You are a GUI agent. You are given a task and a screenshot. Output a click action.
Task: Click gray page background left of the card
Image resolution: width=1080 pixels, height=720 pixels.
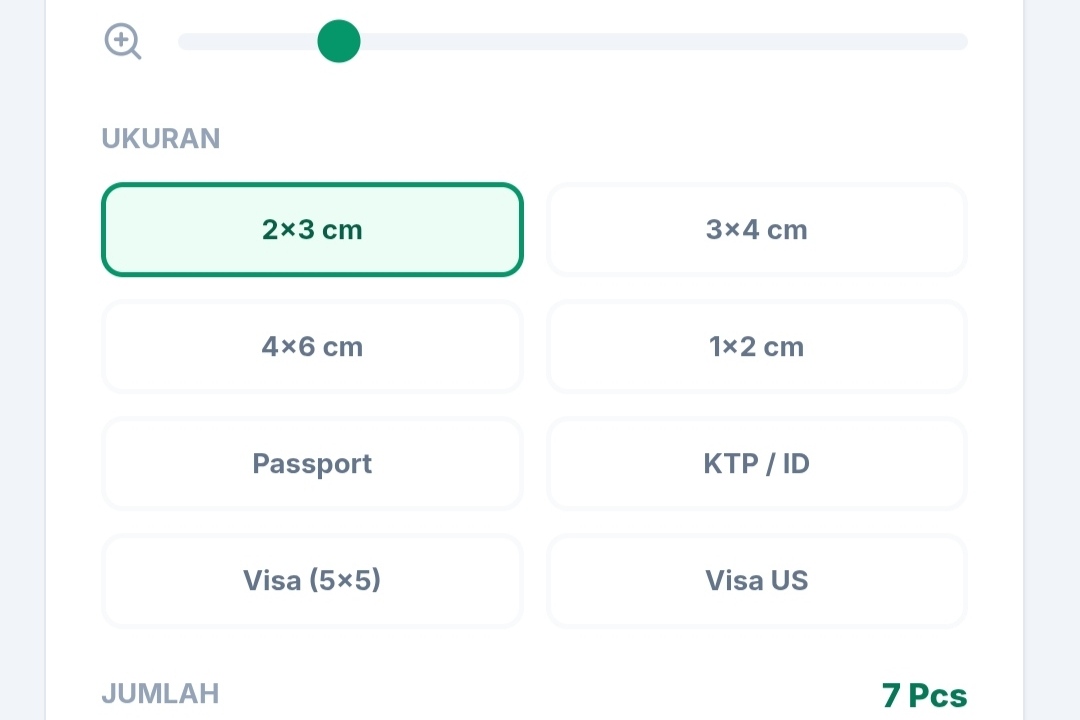point(22,360)
